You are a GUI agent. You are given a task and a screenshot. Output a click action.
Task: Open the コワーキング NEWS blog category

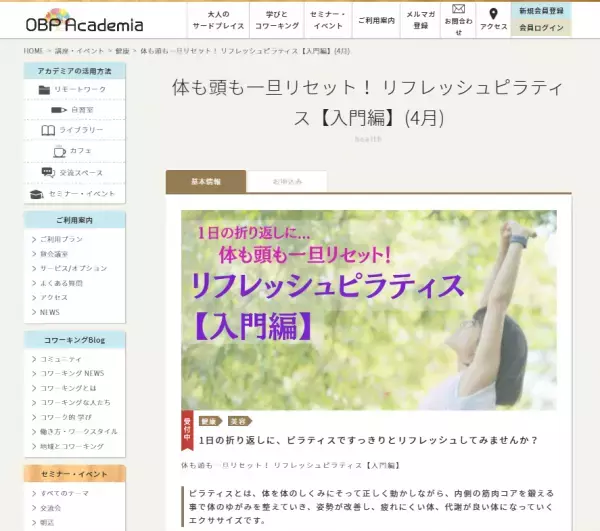(72, 373)
